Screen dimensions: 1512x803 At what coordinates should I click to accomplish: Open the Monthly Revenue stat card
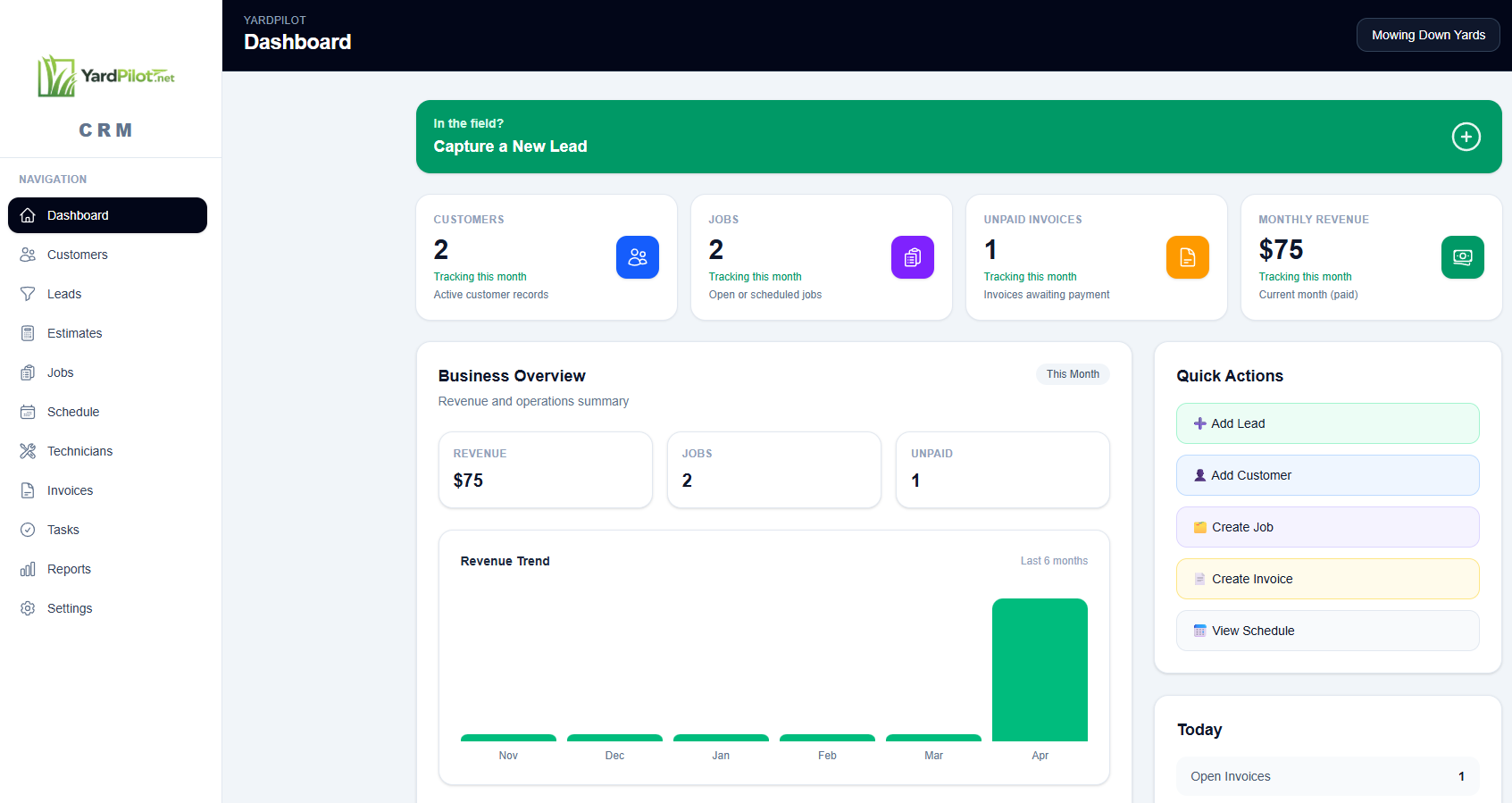pyautogui.click(x=1372, y=257)
